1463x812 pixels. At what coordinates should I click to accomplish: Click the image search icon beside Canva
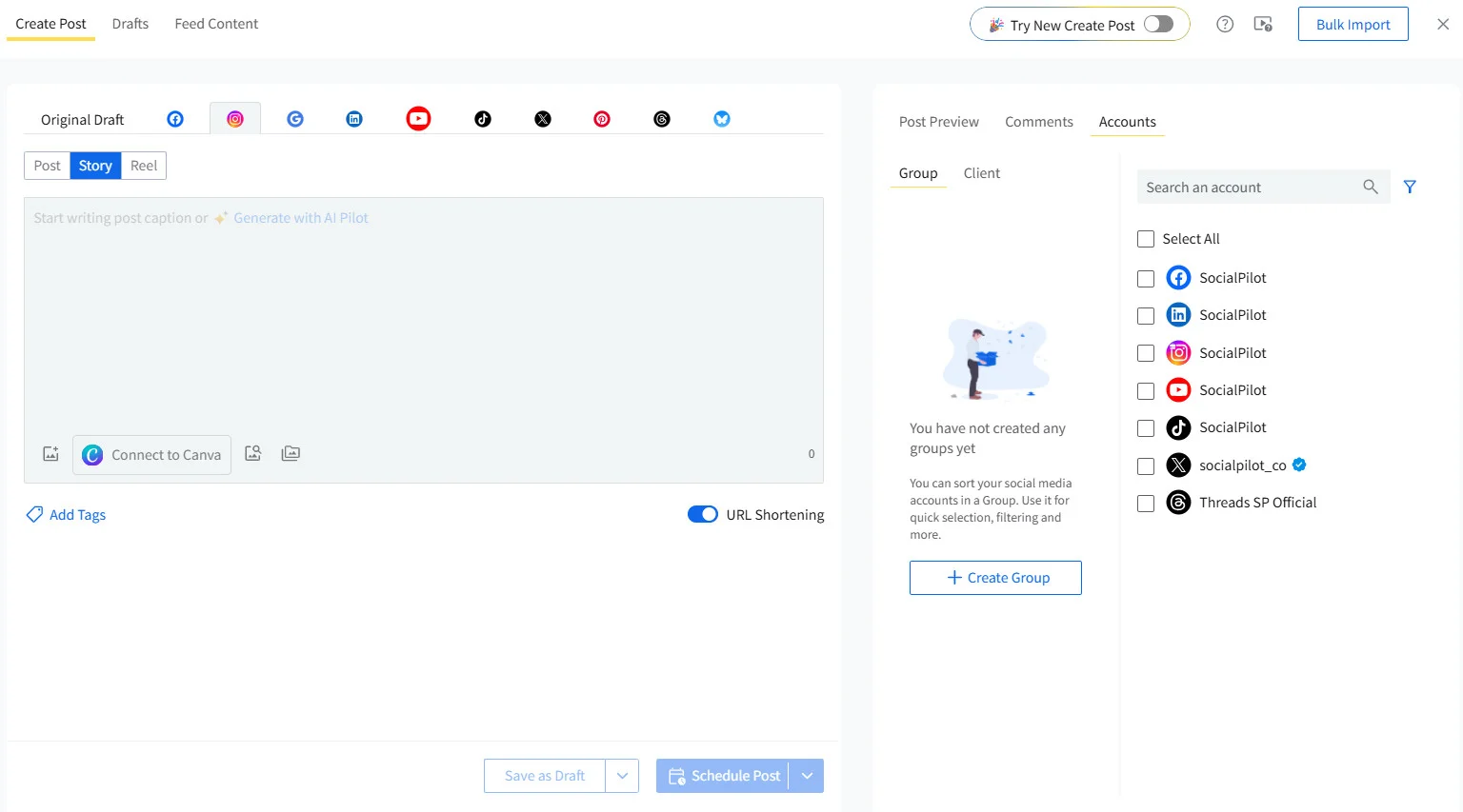click(253, 453)
